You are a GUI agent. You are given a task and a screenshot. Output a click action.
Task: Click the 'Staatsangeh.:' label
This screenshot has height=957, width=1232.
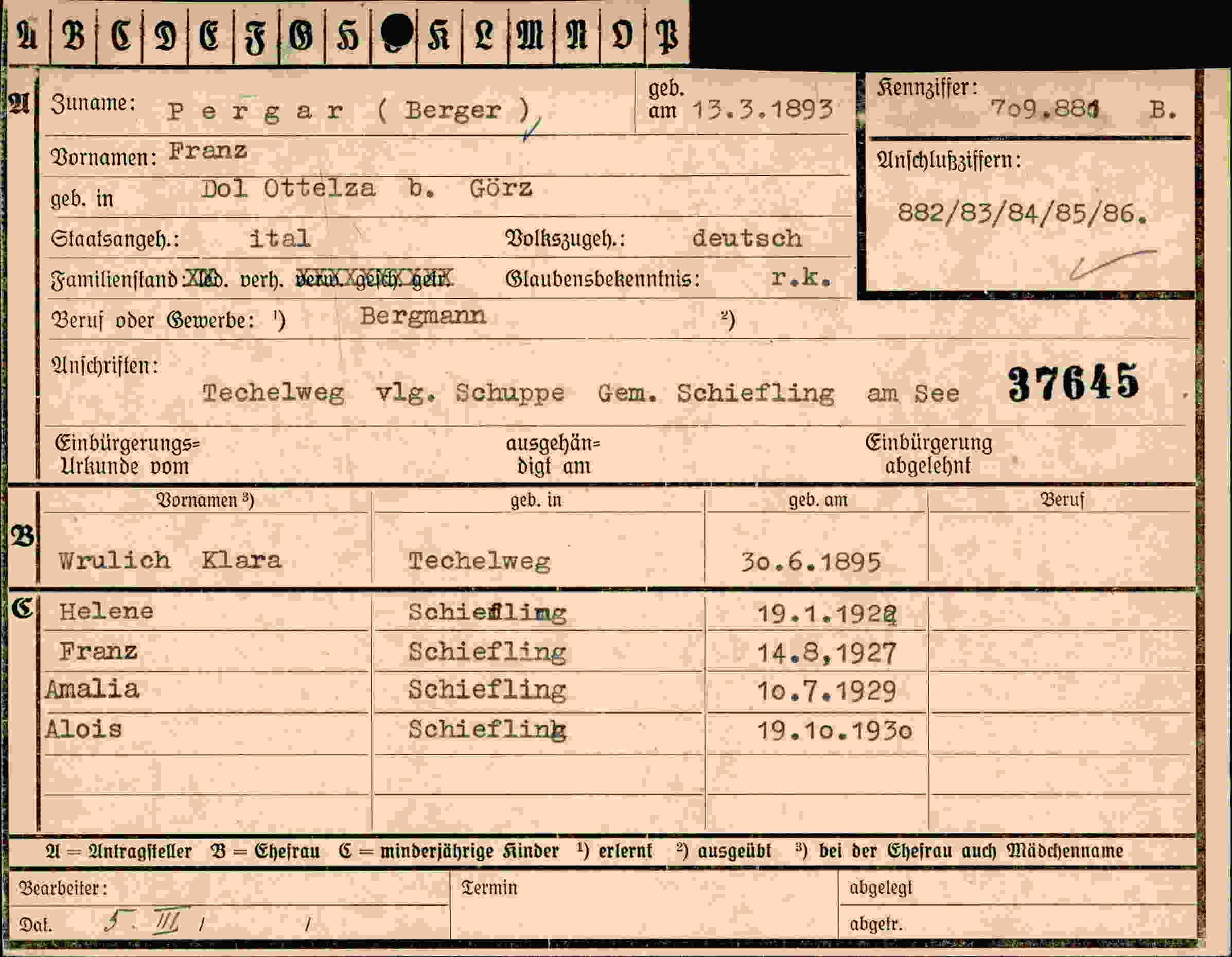click(x=115, y=239)
